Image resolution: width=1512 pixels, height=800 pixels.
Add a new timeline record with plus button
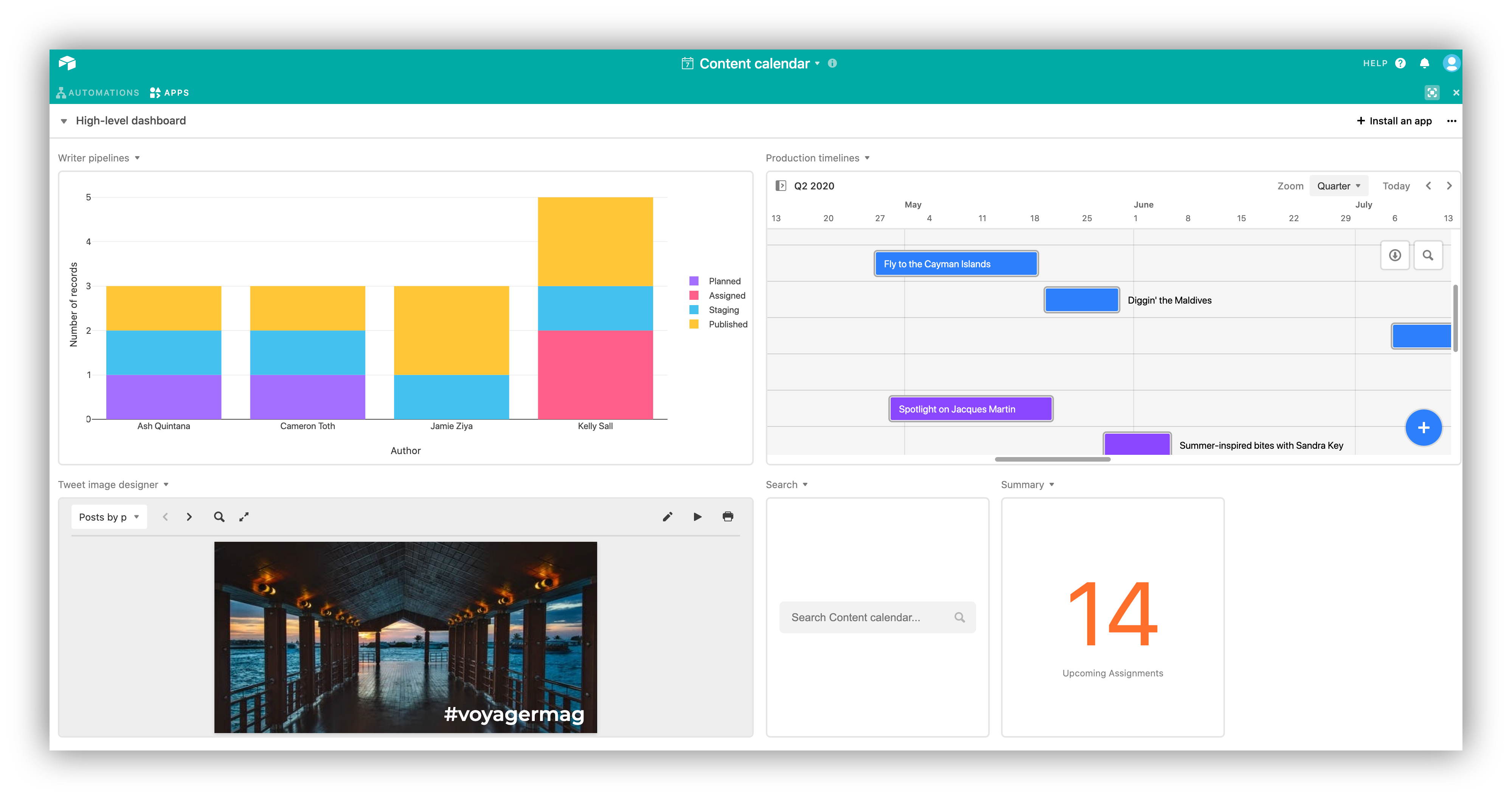1424,427
